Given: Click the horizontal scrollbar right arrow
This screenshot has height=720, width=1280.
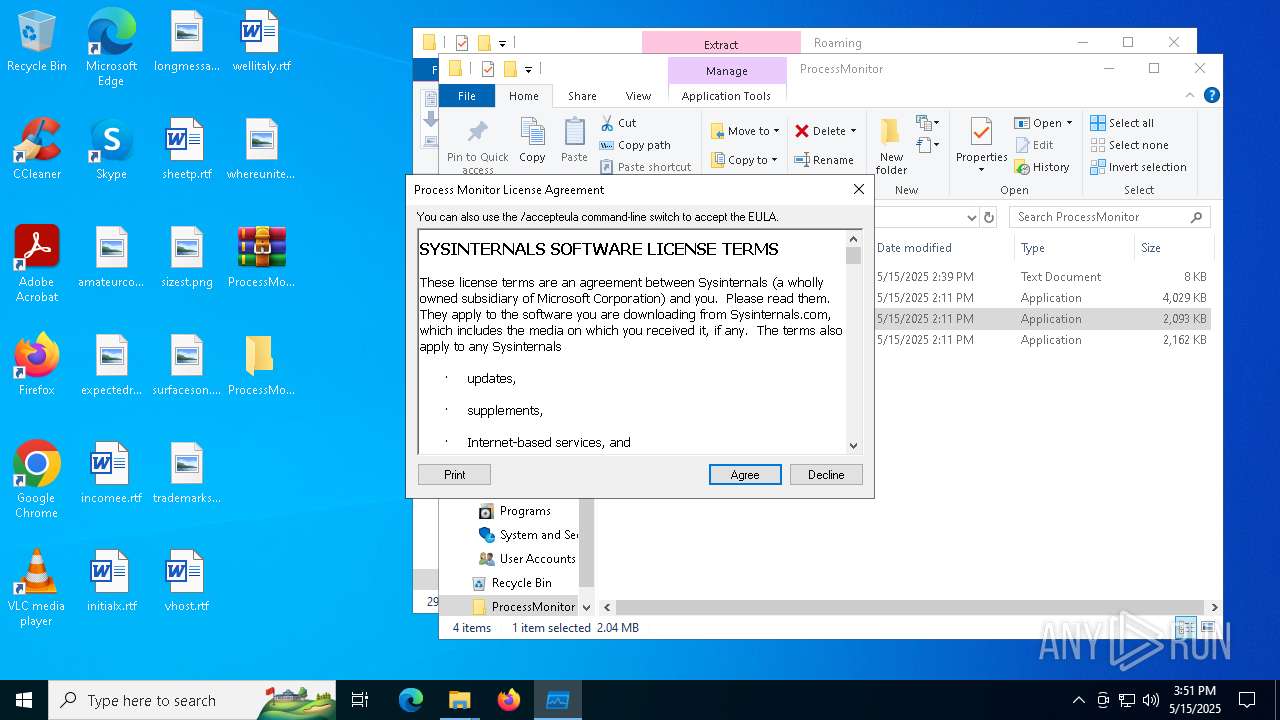Looking at the screenshot, I should point(1214,607).
